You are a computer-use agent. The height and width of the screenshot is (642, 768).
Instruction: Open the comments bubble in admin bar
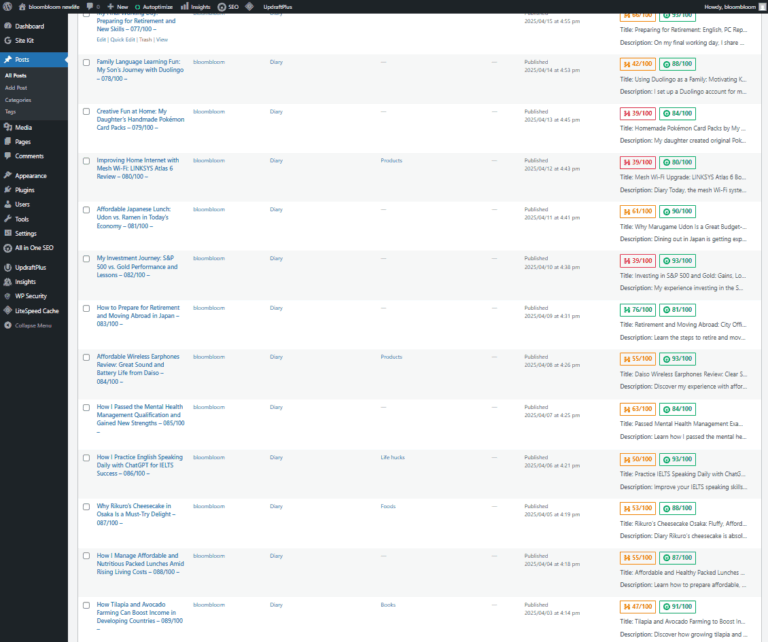pyautogui.click(x=93, y=6)
